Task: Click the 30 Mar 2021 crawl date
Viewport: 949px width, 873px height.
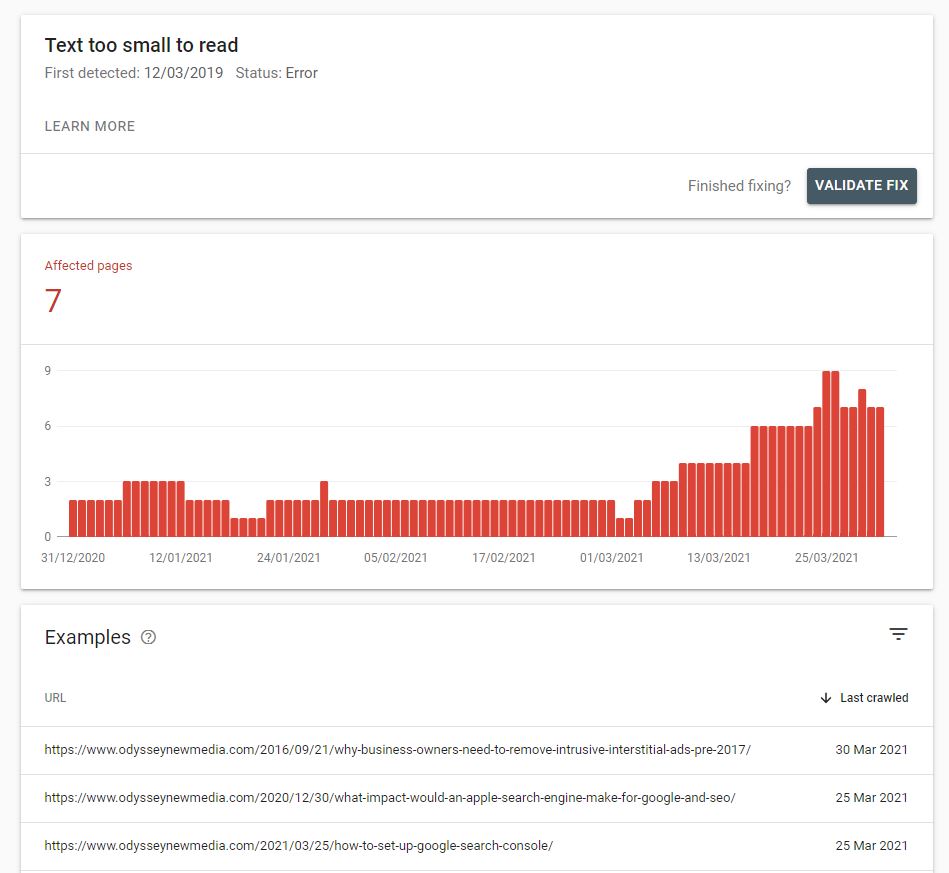Action: [x=872, y=749]
